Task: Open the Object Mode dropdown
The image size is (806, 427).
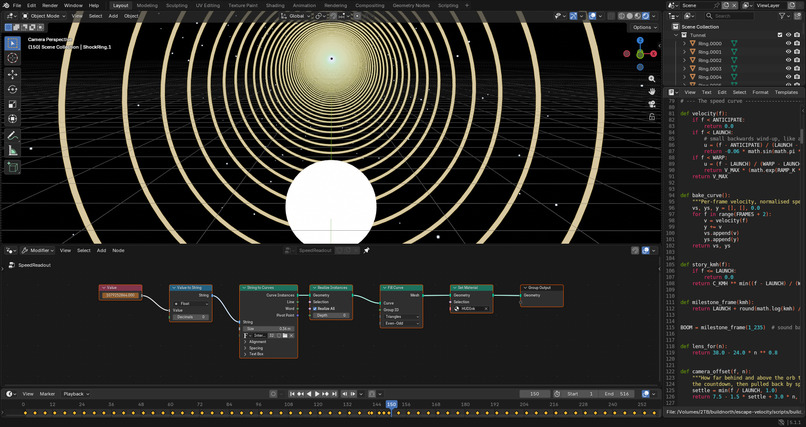Action: pos(44,16)
